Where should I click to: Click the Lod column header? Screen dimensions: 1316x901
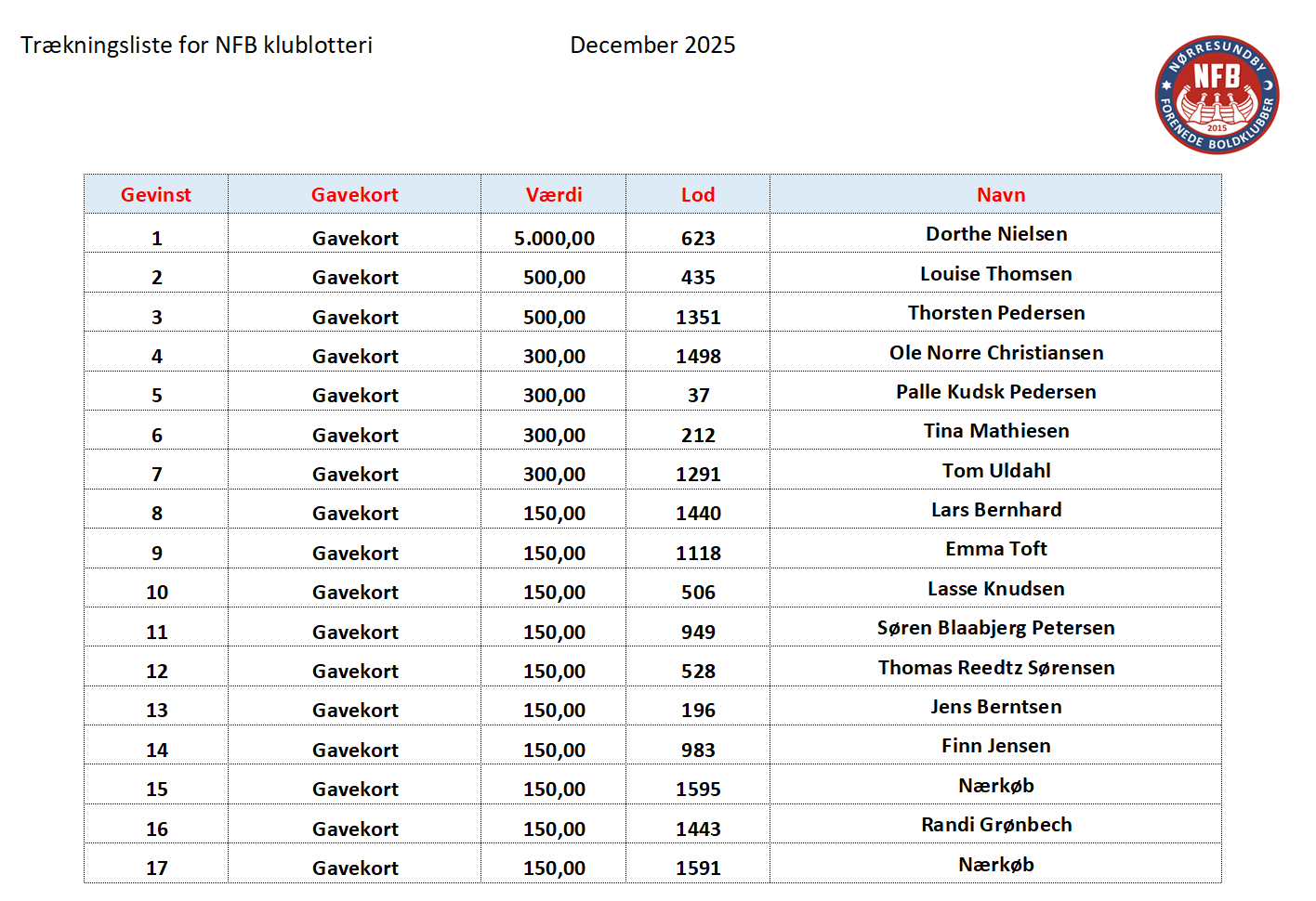tap(698, 195)
